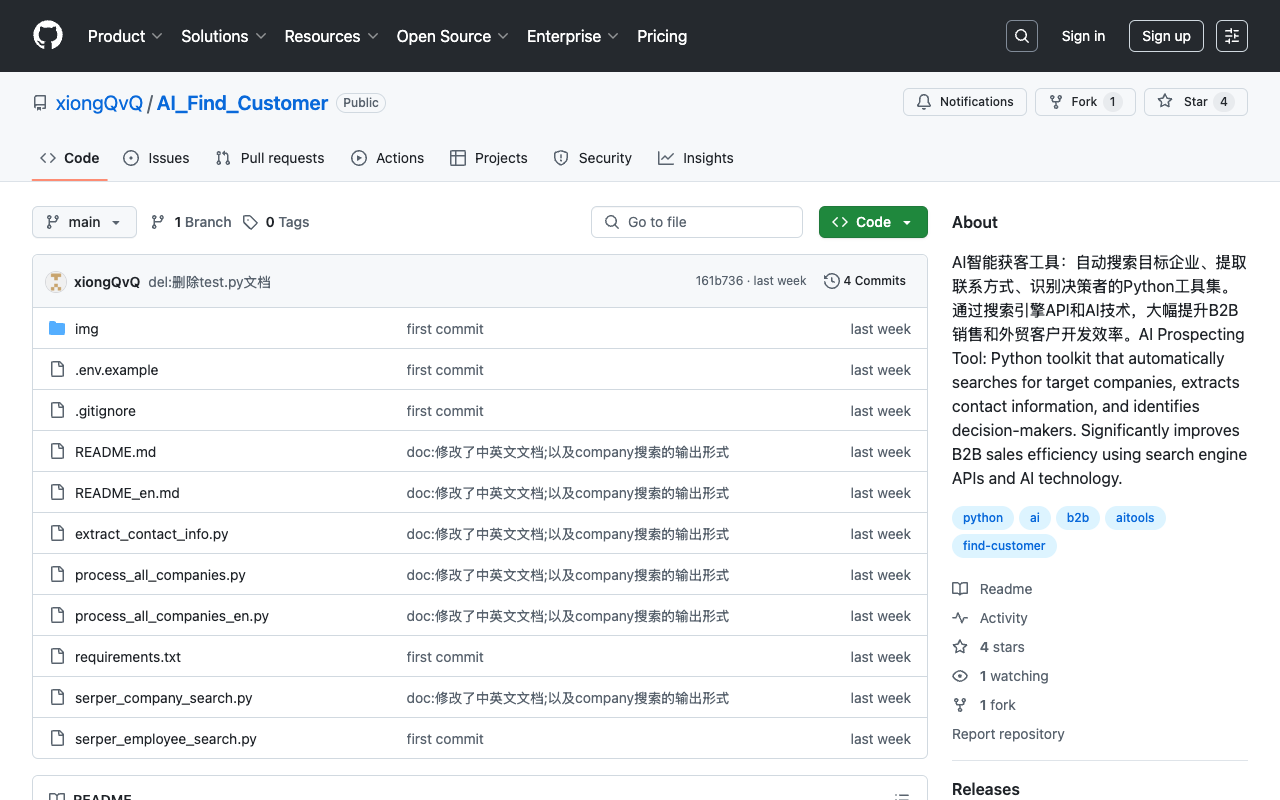Image resolution: width=1280 pixels, height=800 pixels.
Task: Open the 0 Tags link
Action: [276, 222]
